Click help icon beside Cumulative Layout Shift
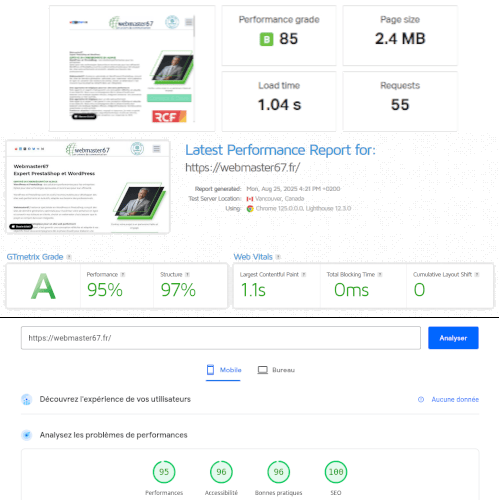 click(x=477, y=274)
